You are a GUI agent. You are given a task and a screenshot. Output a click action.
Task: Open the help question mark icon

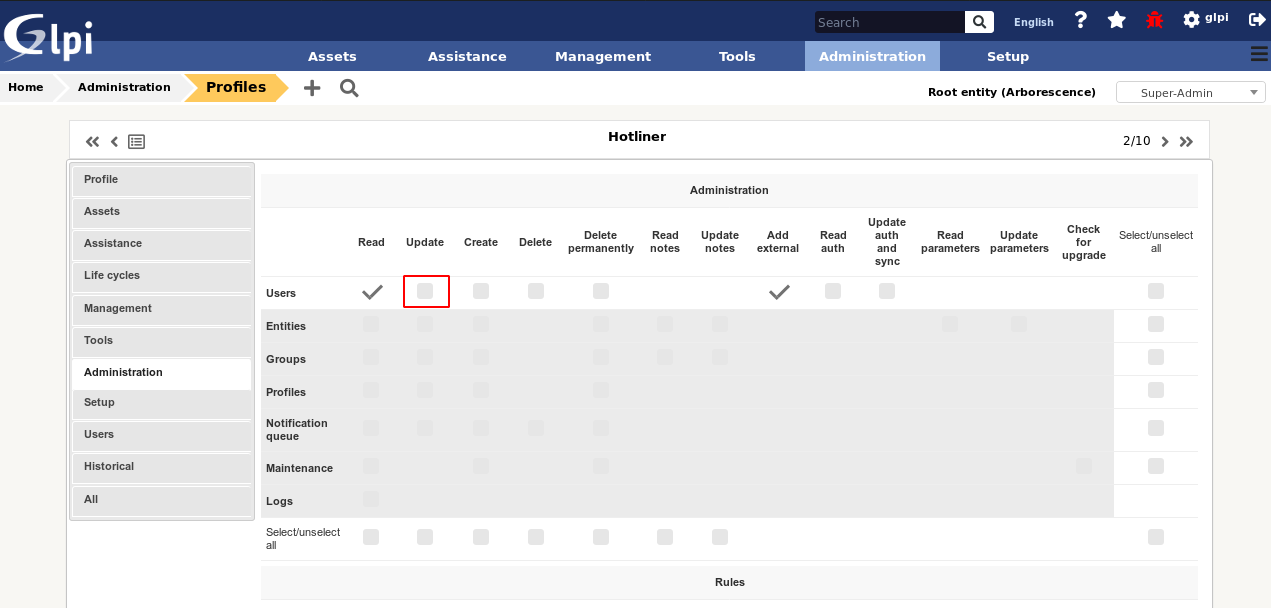click(x=1080, y=19)
